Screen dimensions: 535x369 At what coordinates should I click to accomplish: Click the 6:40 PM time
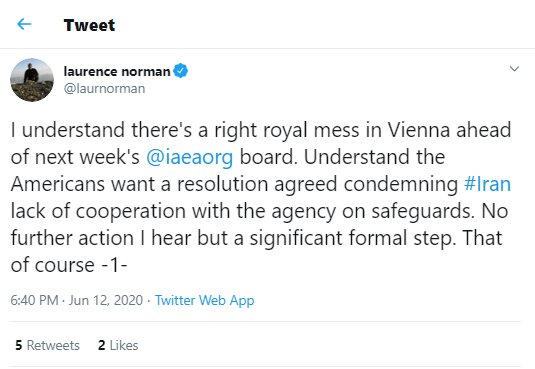coord(34,300)
